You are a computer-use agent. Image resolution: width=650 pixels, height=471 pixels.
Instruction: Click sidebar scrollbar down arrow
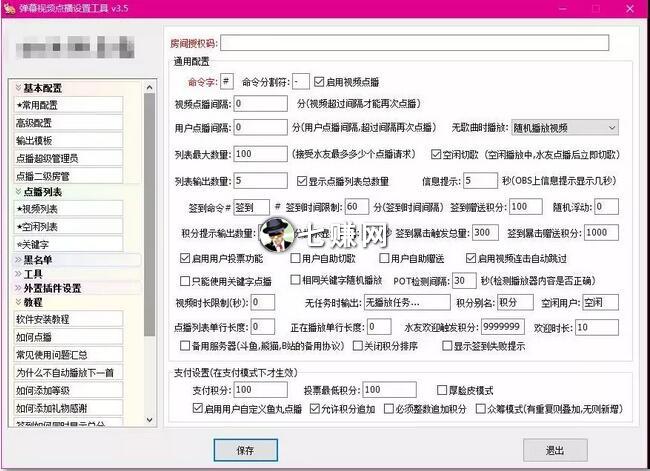[150, 420]
